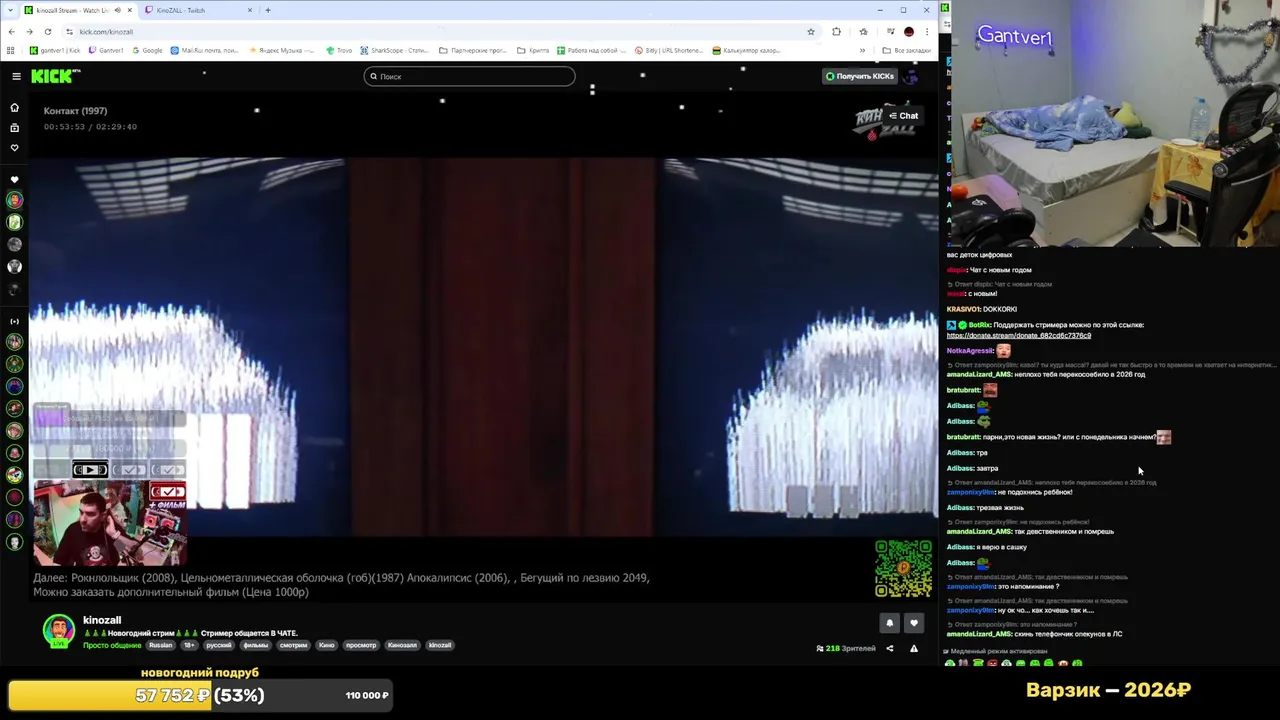The image size is (1280, 720).
Task: Open the Browse icon in Kick sidebar
Action: coord(14,128)
